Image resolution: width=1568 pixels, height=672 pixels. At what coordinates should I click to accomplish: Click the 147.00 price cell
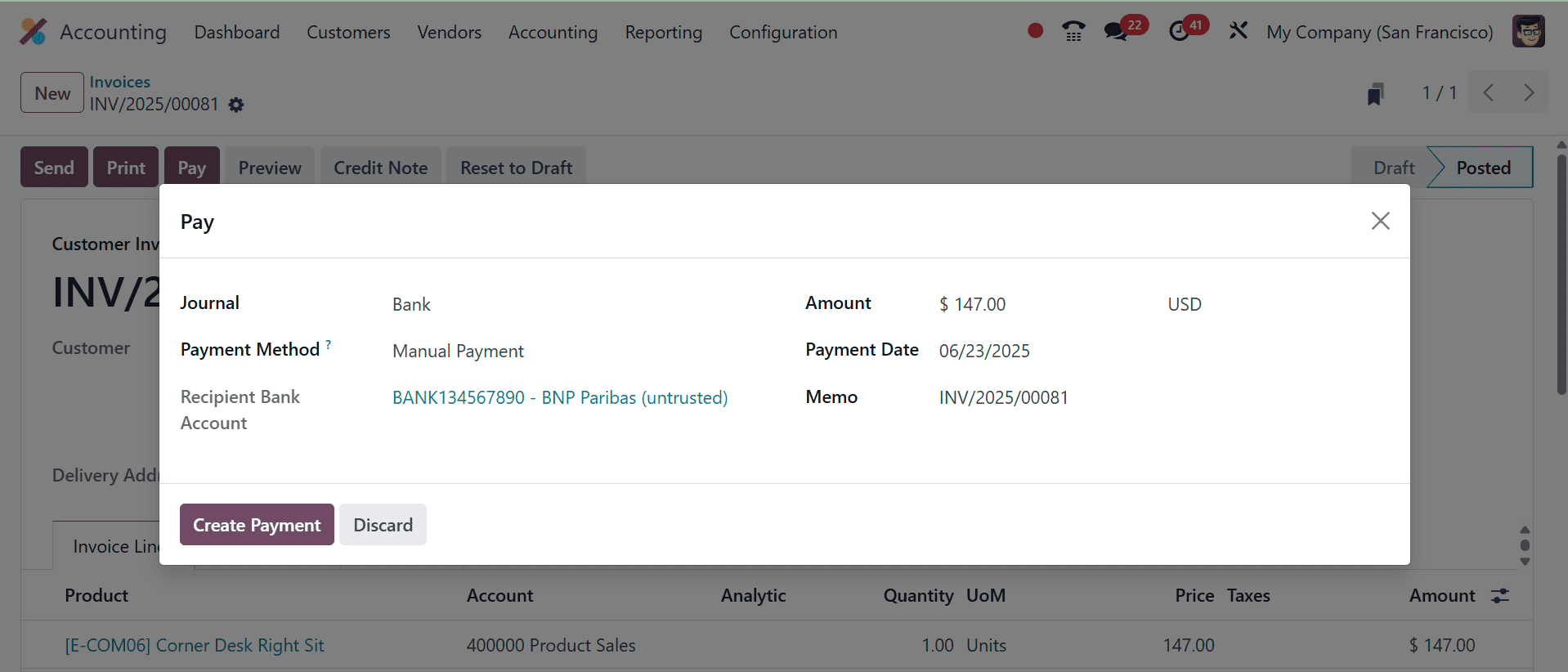click(1189, 645)
